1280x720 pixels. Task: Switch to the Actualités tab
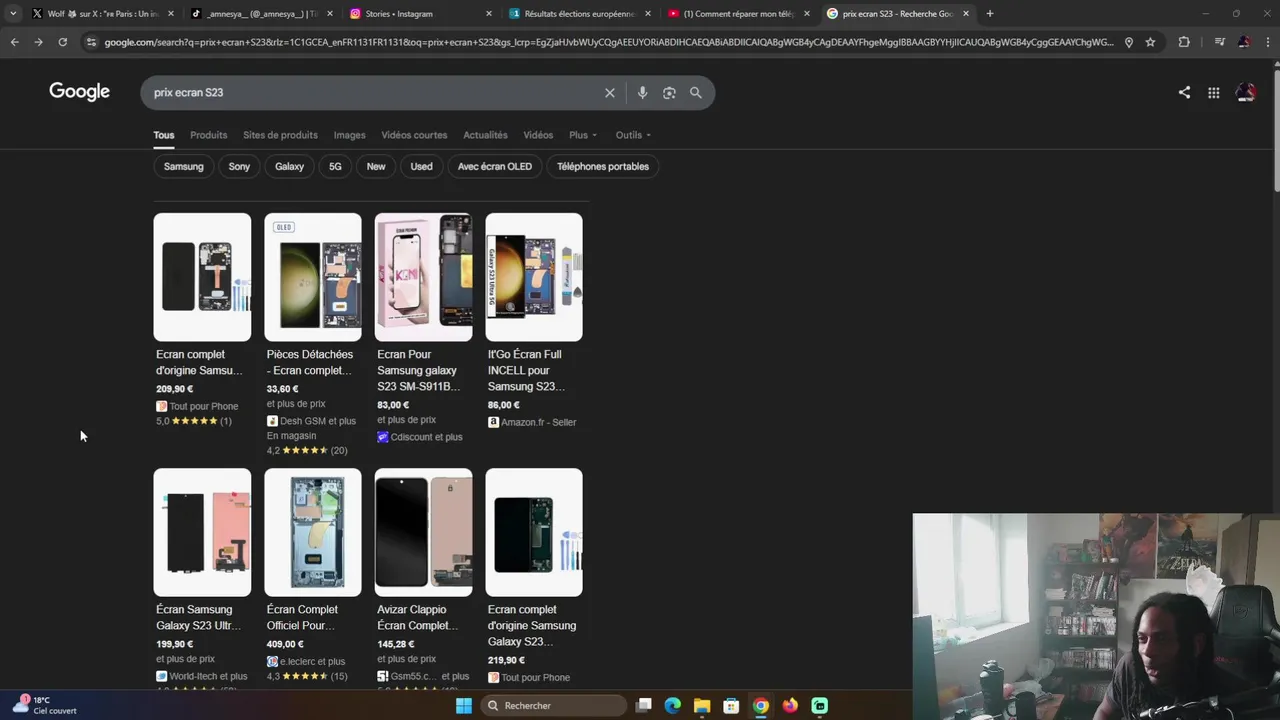coord(485,135)
